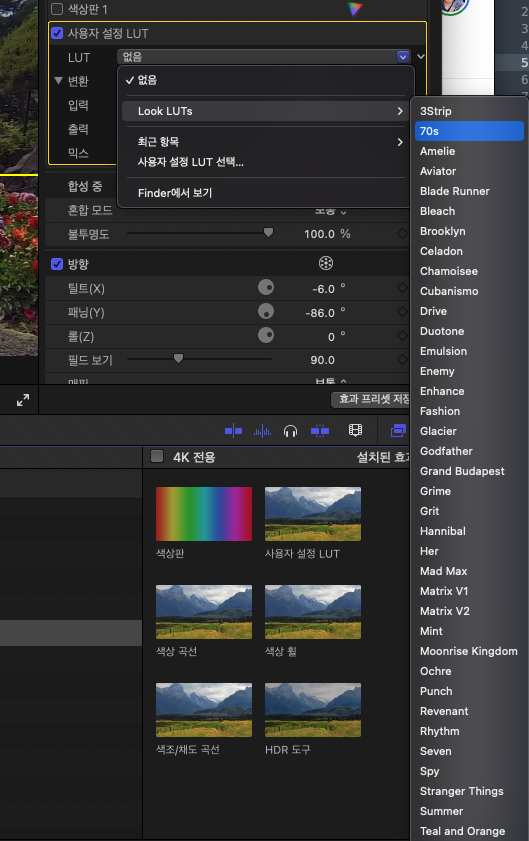Add keyframe for 불투명도 diamond

[x=402, y=233]
